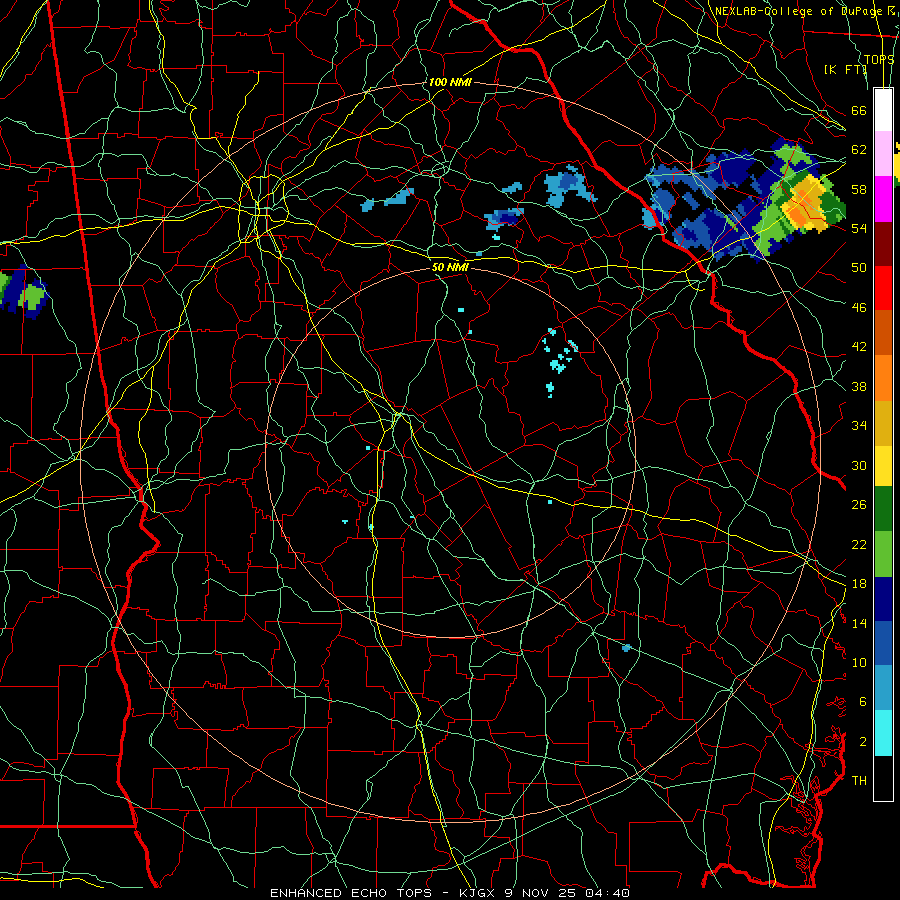Click the legend value 50
The image size is (900, 900).
pyautogui.click(x=859, y=268)
